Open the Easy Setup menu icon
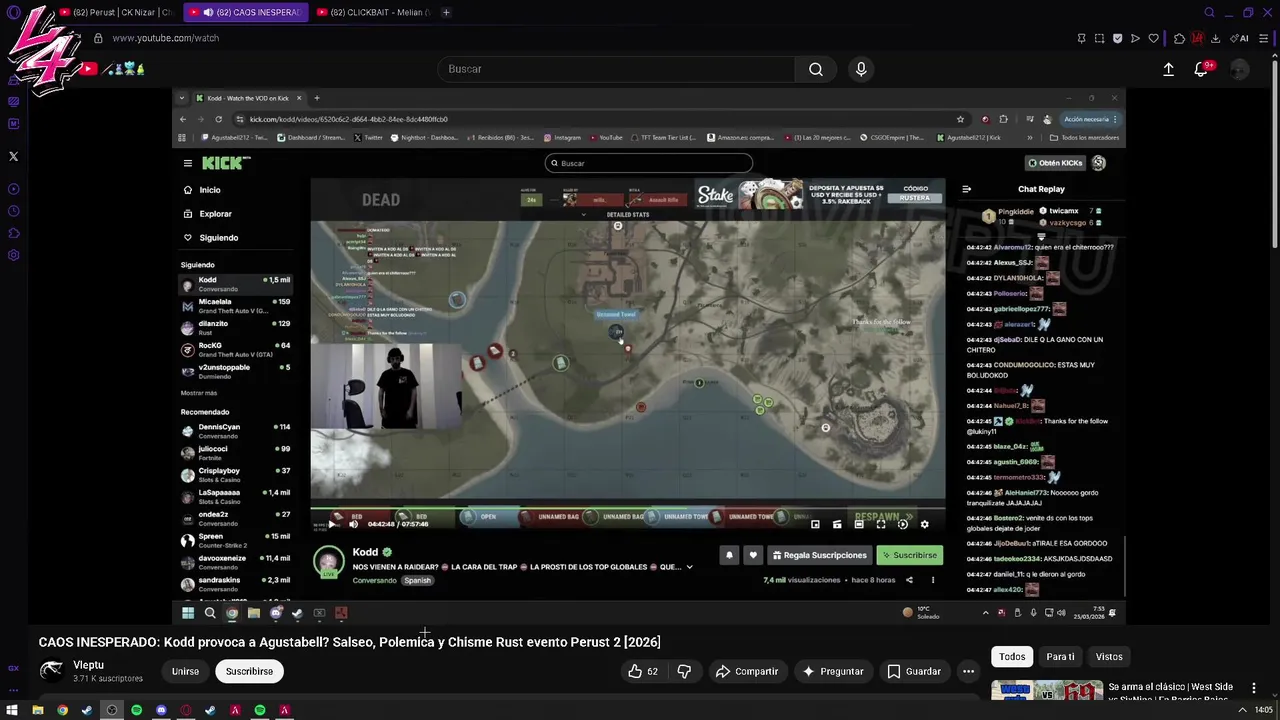1280x720 pixels. coord(1264,38)
